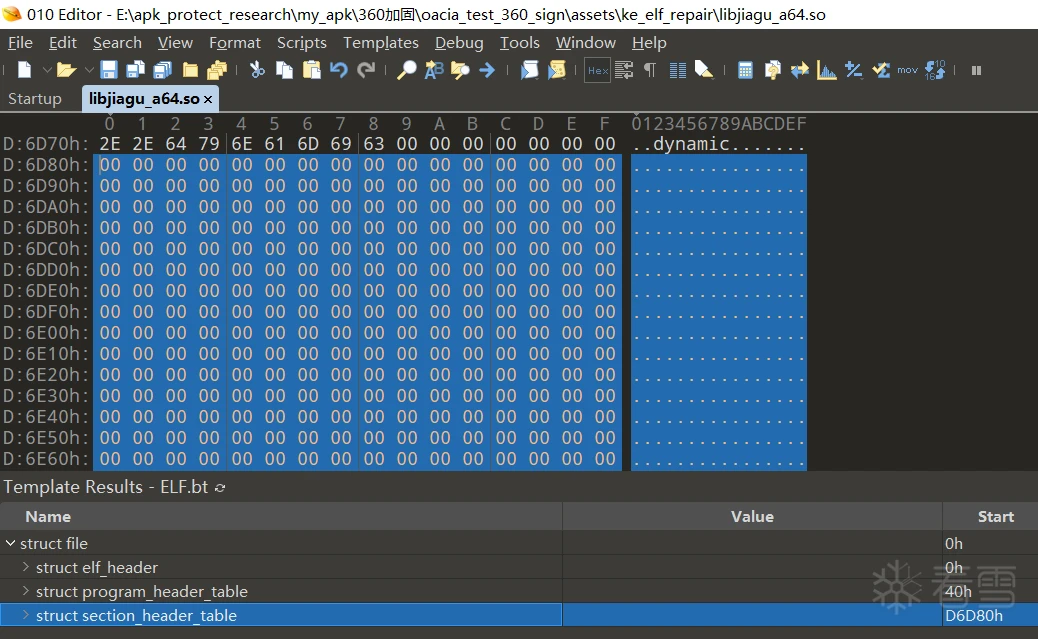This screenshot has width=1038, height=639.
Task: Click the base converter 10/16 icon
Action: coord(935,70)
